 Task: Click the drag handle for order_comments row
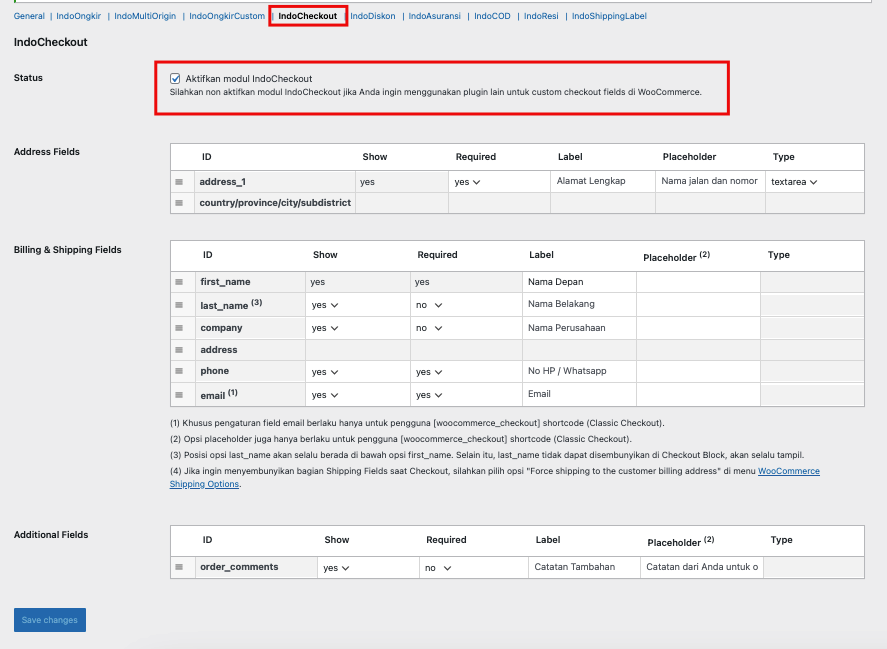(x=180, y=567)
